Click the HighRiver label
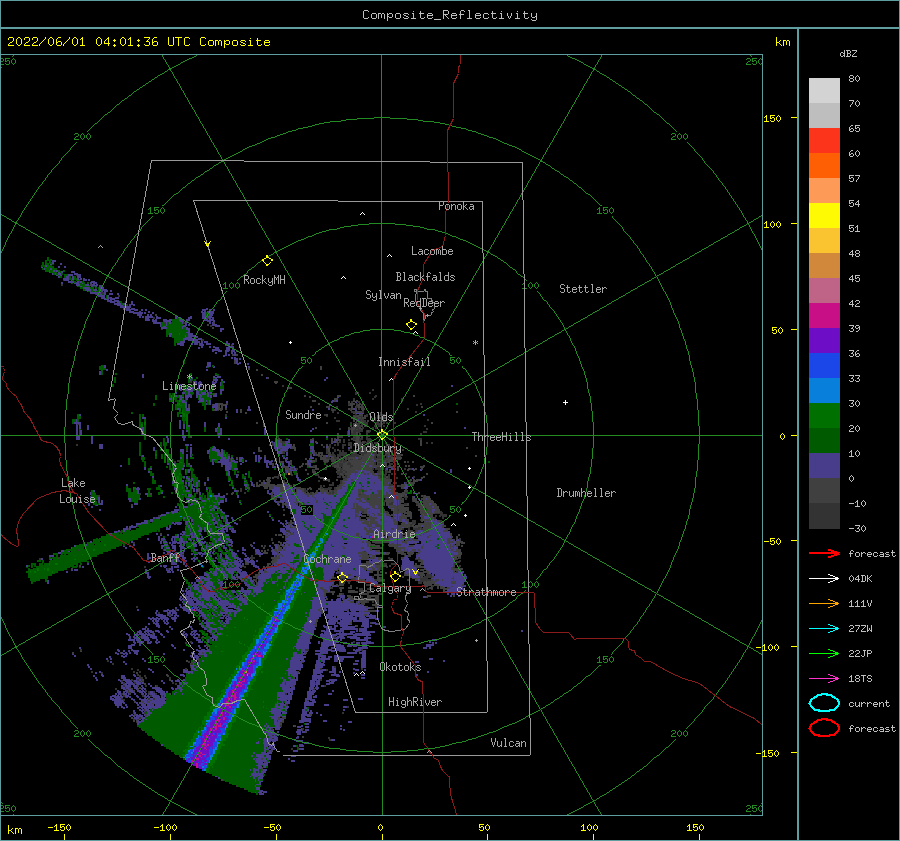Viewport: 900px width, 841px height. click(x=415, y=702)
